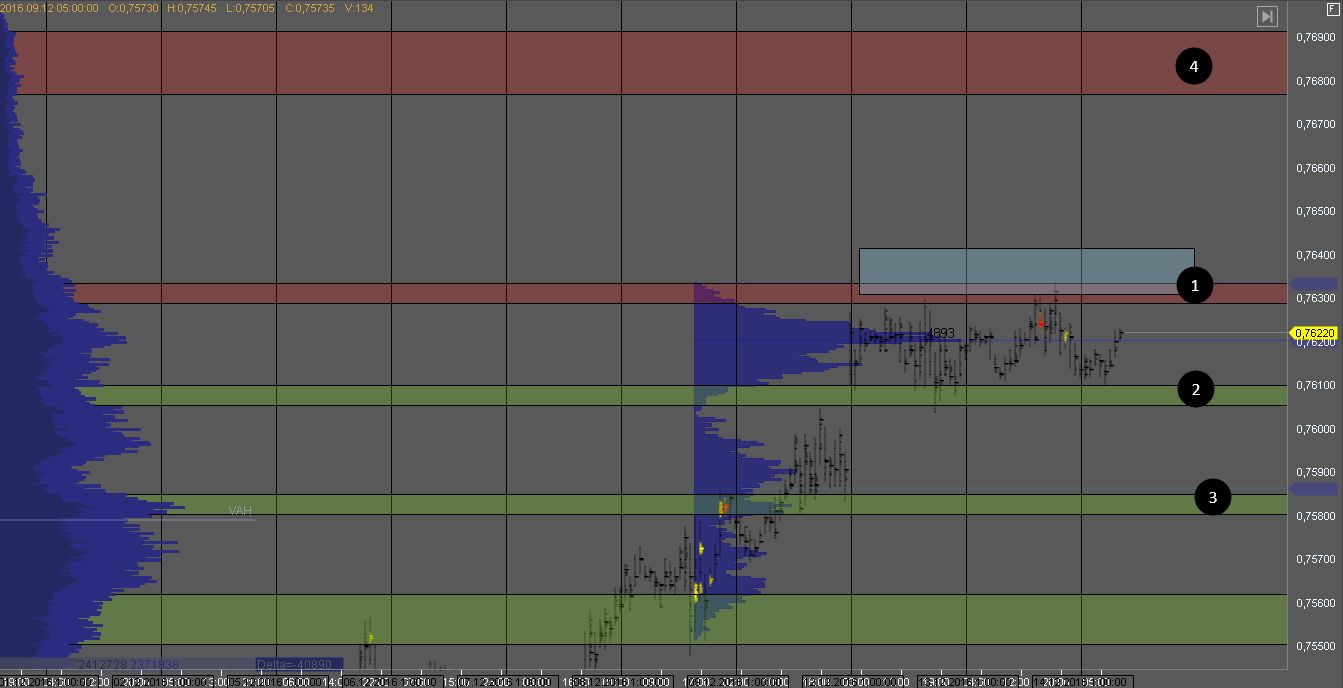Image resolution: width=1343 pixels, height=688 pixels.
Task: Select the yellow current price label 0,76220
Action: pyautogui.click(x=1314, y=333)
